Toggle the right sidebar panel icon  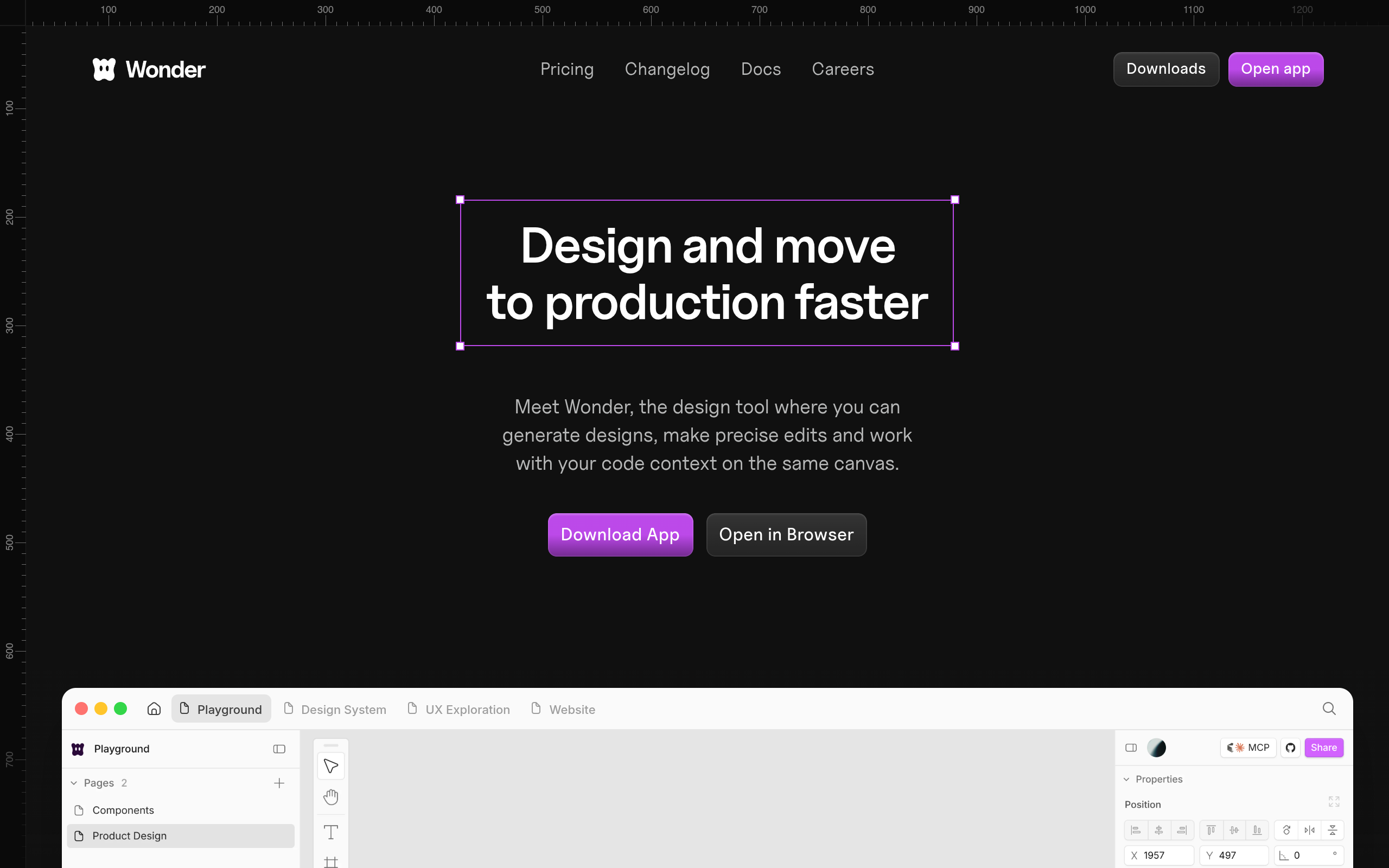[1131, 748]
